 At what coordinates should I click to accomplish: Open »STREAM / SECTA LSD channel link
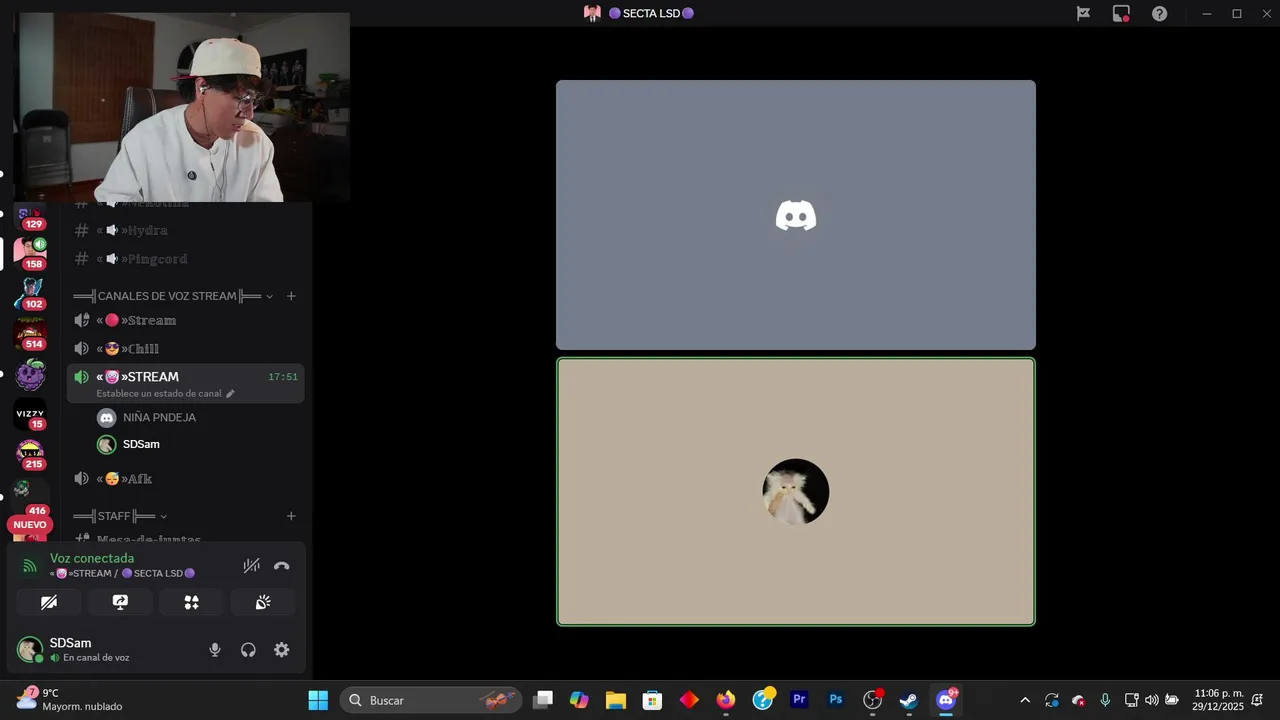tap(122, 573)
